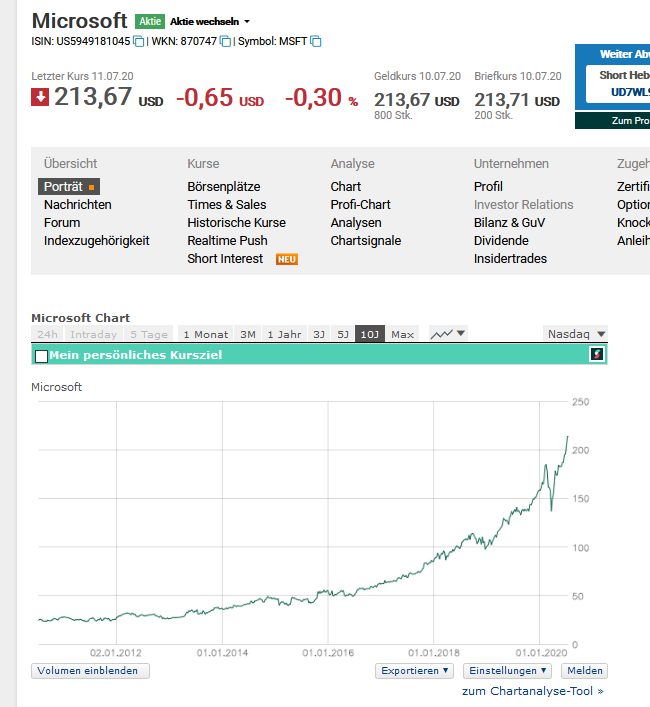Select the 3J chart range
Viewport: 650px width, 707px height.
[x=319, y=334]
